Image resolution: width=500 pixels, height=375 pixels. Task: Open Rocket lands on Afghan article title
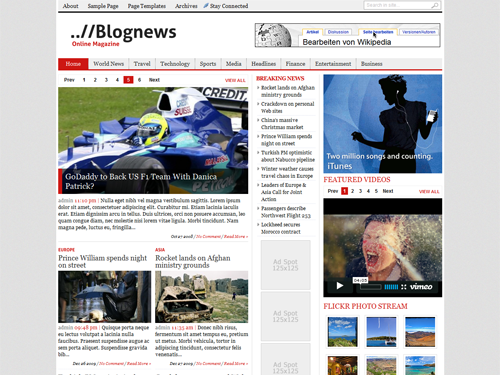(193, 262)
